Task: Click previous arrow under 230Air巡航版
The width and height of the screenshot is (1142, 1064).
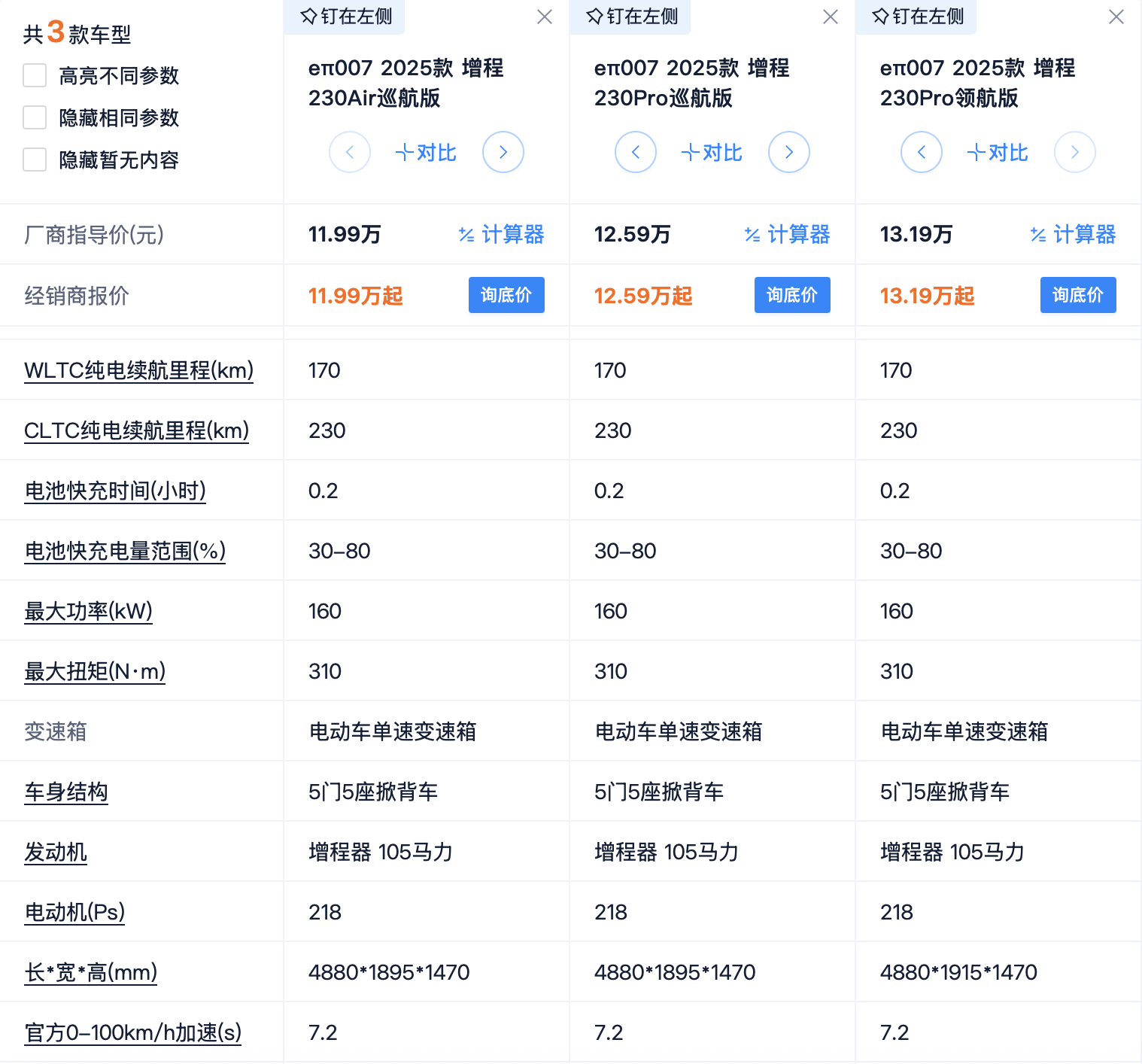Action: (350, 152)
